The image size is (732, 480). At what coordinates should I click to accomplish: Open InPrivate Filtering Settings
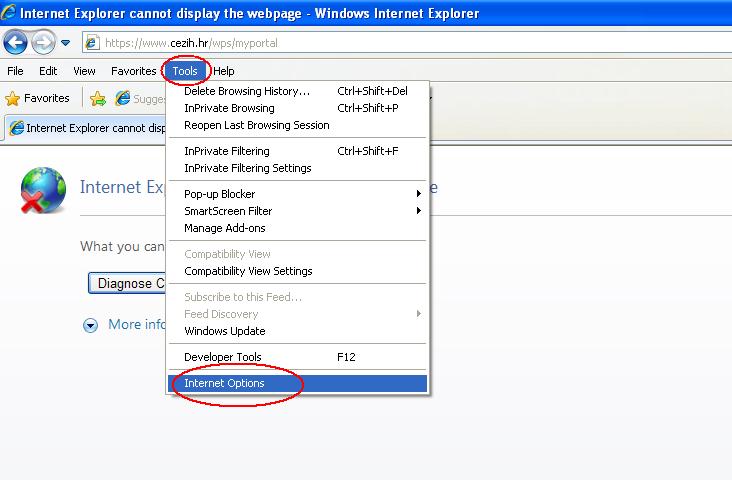pyautogui.click(x=297, y=168)
